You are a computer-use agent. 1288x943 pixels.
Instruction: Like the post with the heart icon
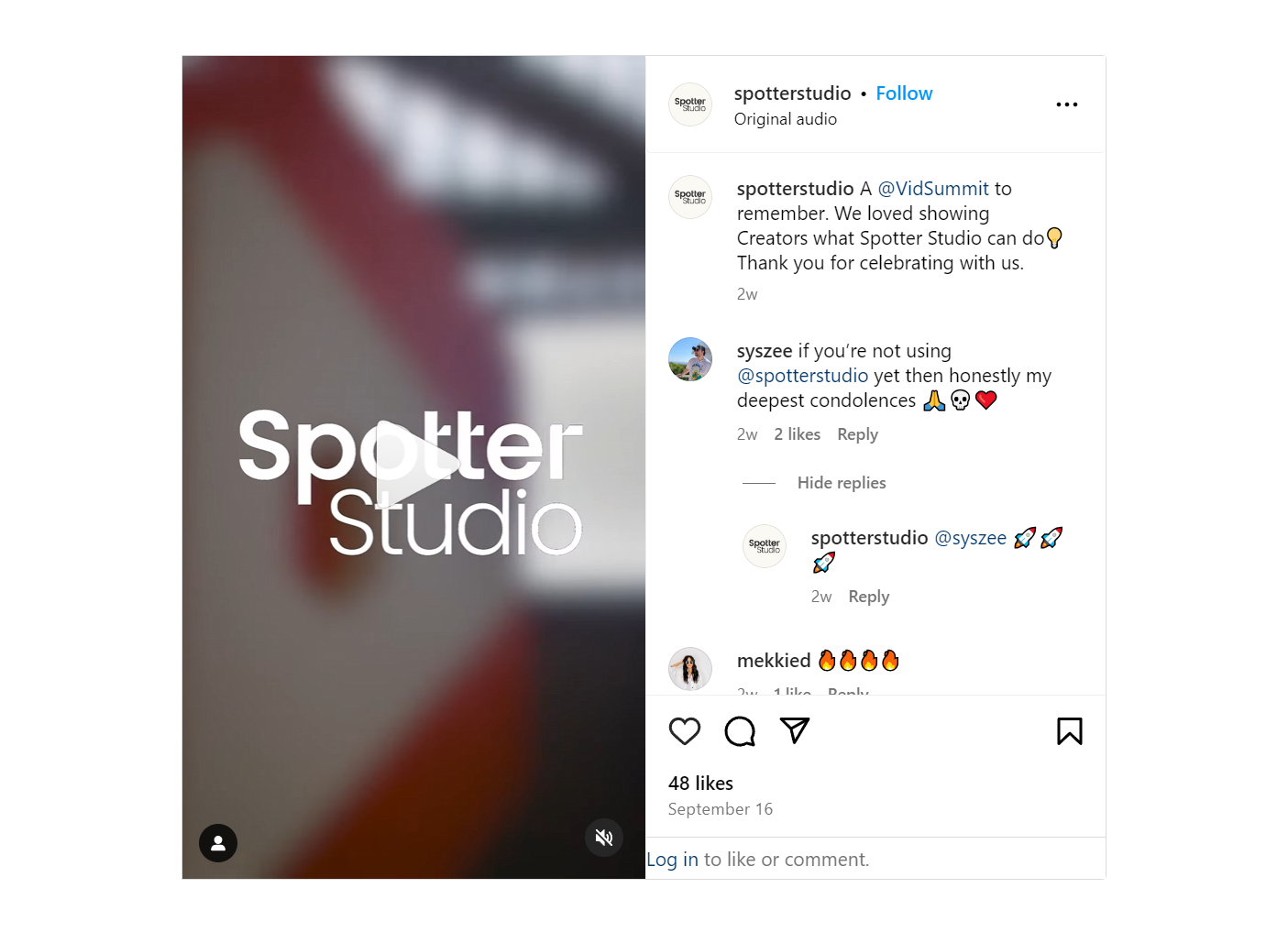(685, 731)
